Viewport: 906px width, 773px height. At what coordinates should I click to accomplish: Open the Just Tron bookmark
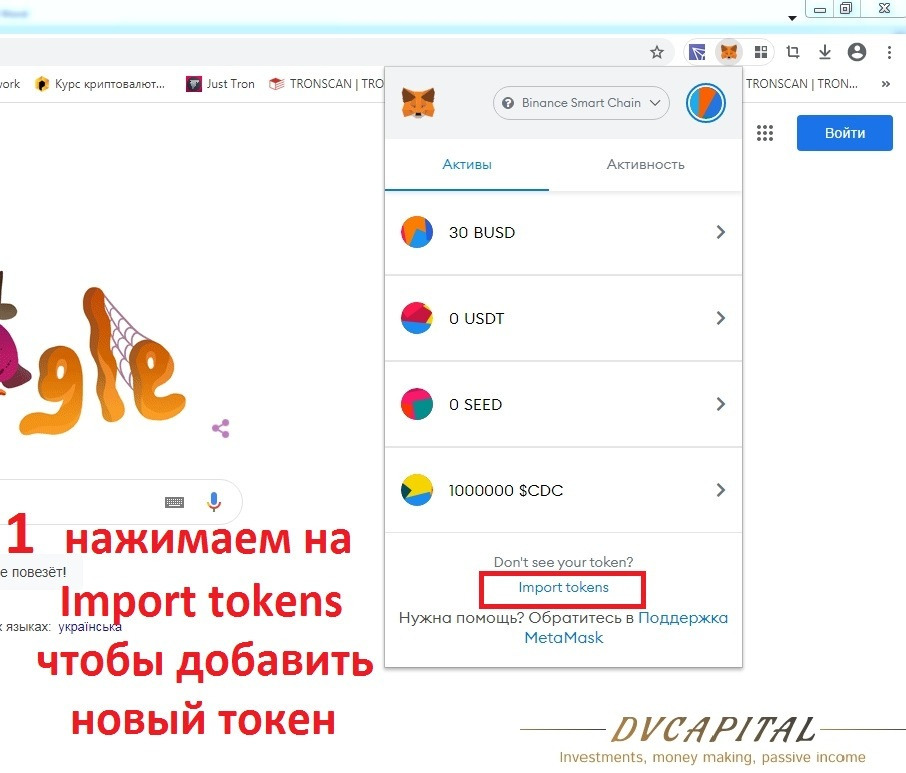[x=221, y=84]
